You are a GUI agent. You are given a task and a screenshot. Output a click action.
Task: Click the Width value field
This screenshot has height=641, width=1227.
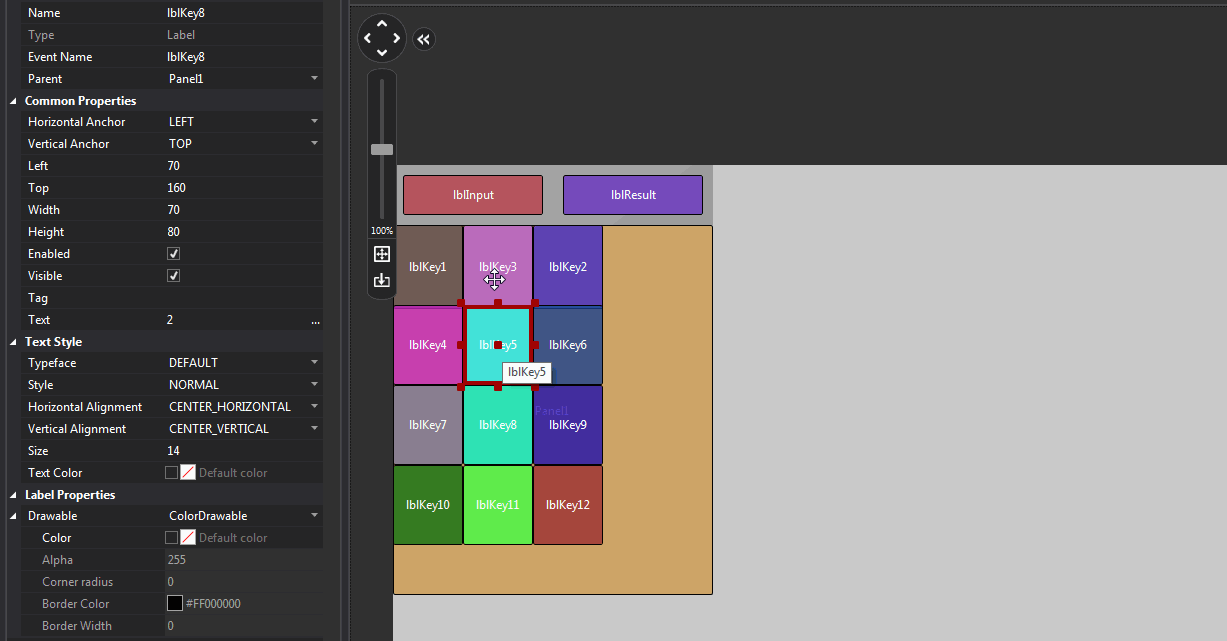(243, 210)
